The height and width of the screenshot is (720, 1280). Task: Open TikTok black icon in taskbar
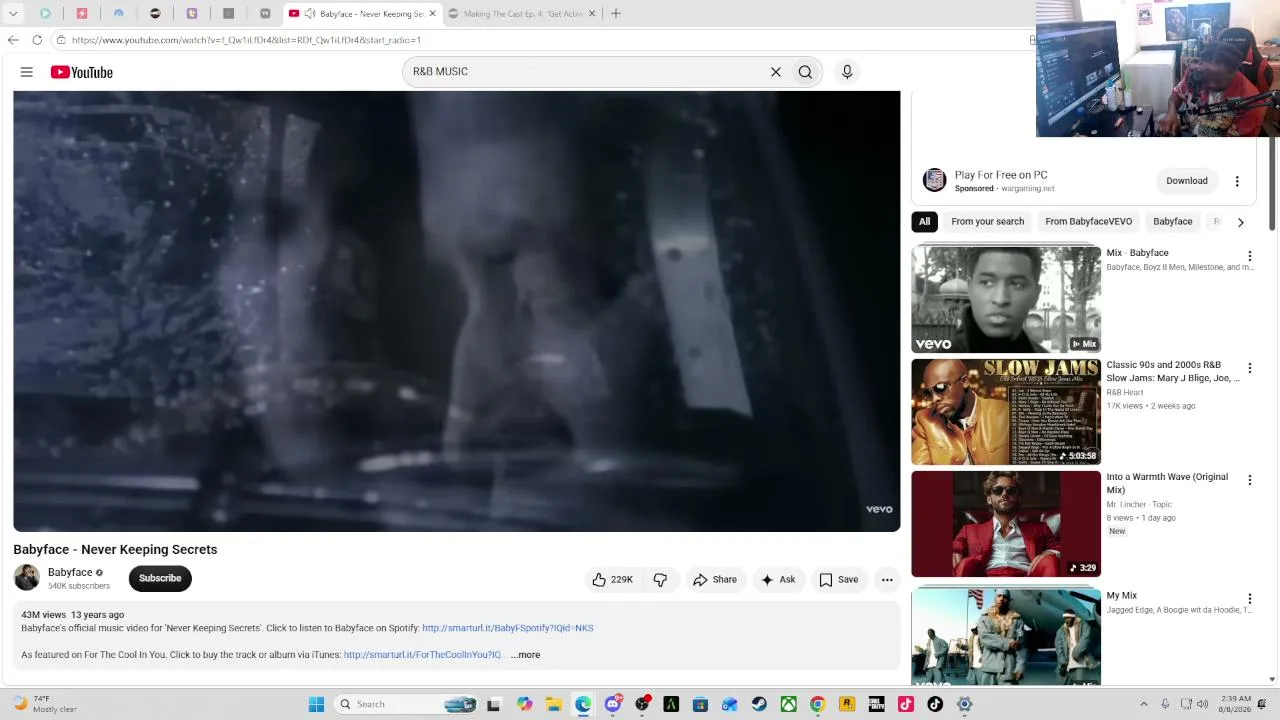point(935,704)
